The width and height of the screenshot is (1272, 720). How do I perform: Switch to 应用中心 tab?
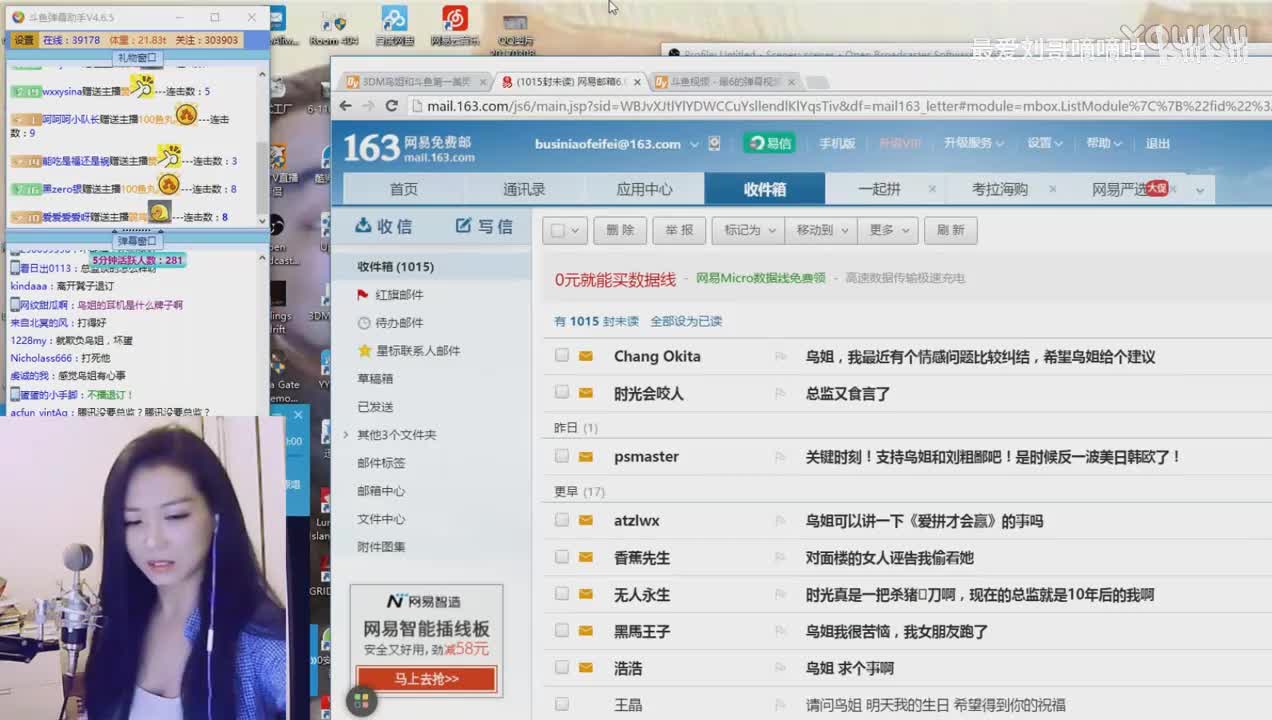pyautogui.click(x=644, y=189)
